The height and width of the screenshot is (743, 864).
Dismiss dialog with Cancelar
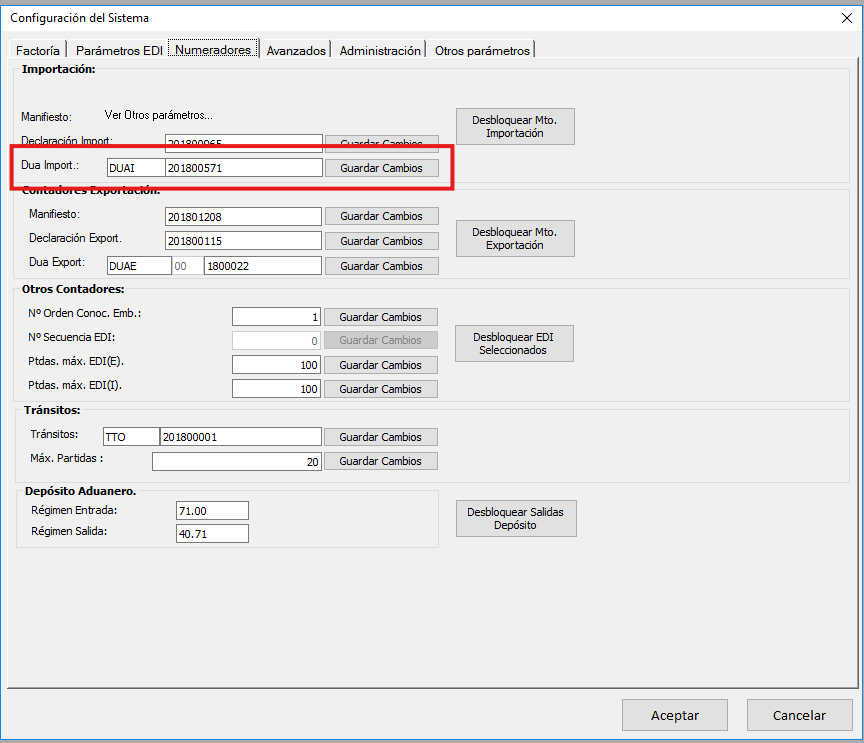tap(799, 715)
